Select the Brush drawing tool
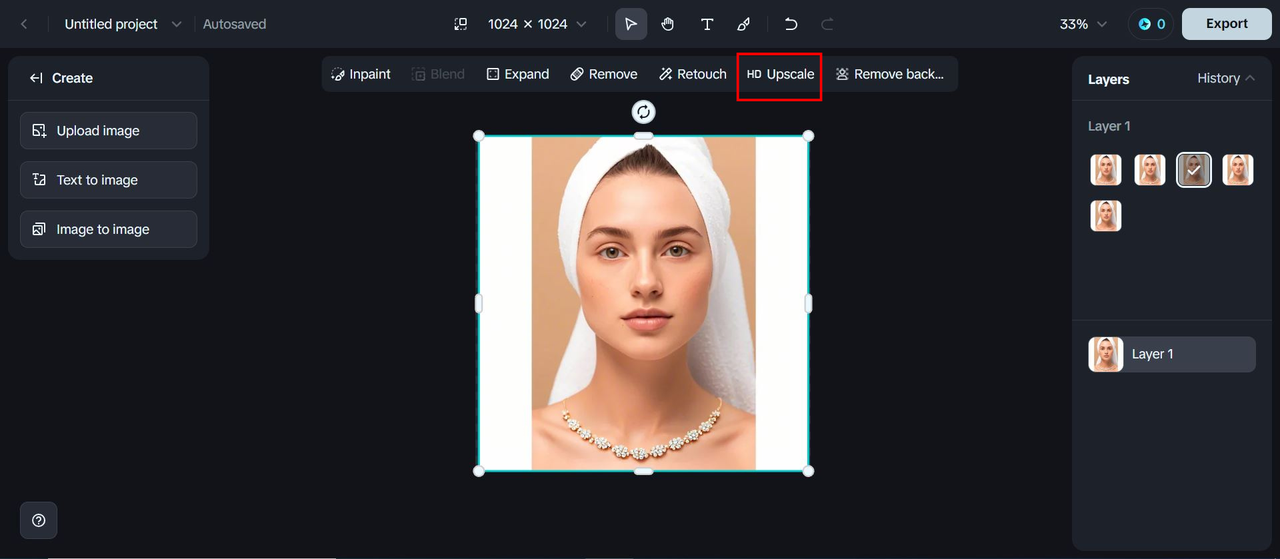 pos(744,24)
